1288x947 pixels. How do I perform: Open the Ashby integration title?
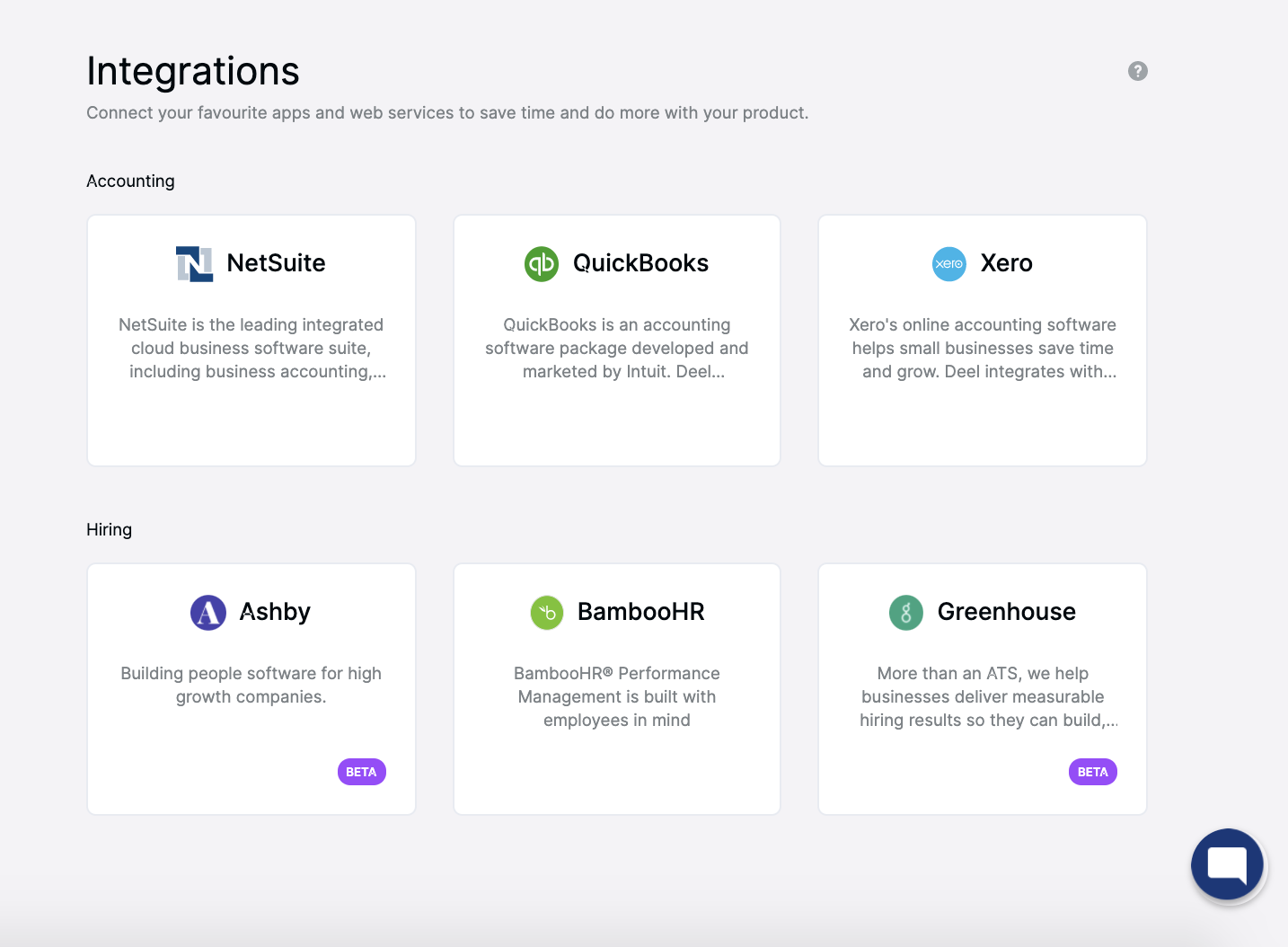[x=275, y=612]
